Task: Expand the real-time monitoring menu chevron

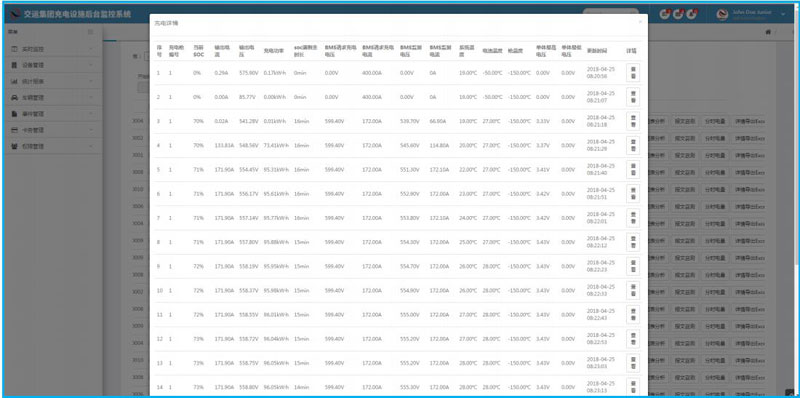Action: coord(90,49)
